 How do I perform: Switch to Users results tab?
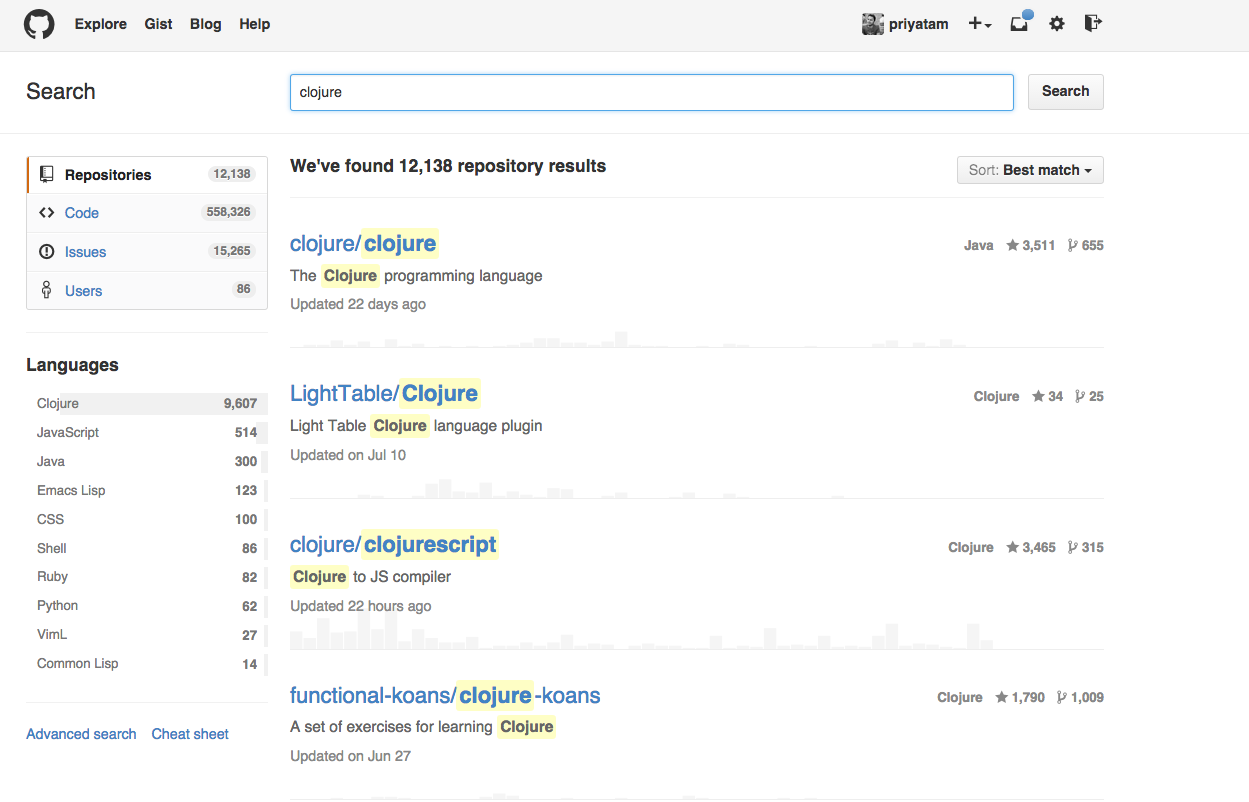(x=147, y=291)
